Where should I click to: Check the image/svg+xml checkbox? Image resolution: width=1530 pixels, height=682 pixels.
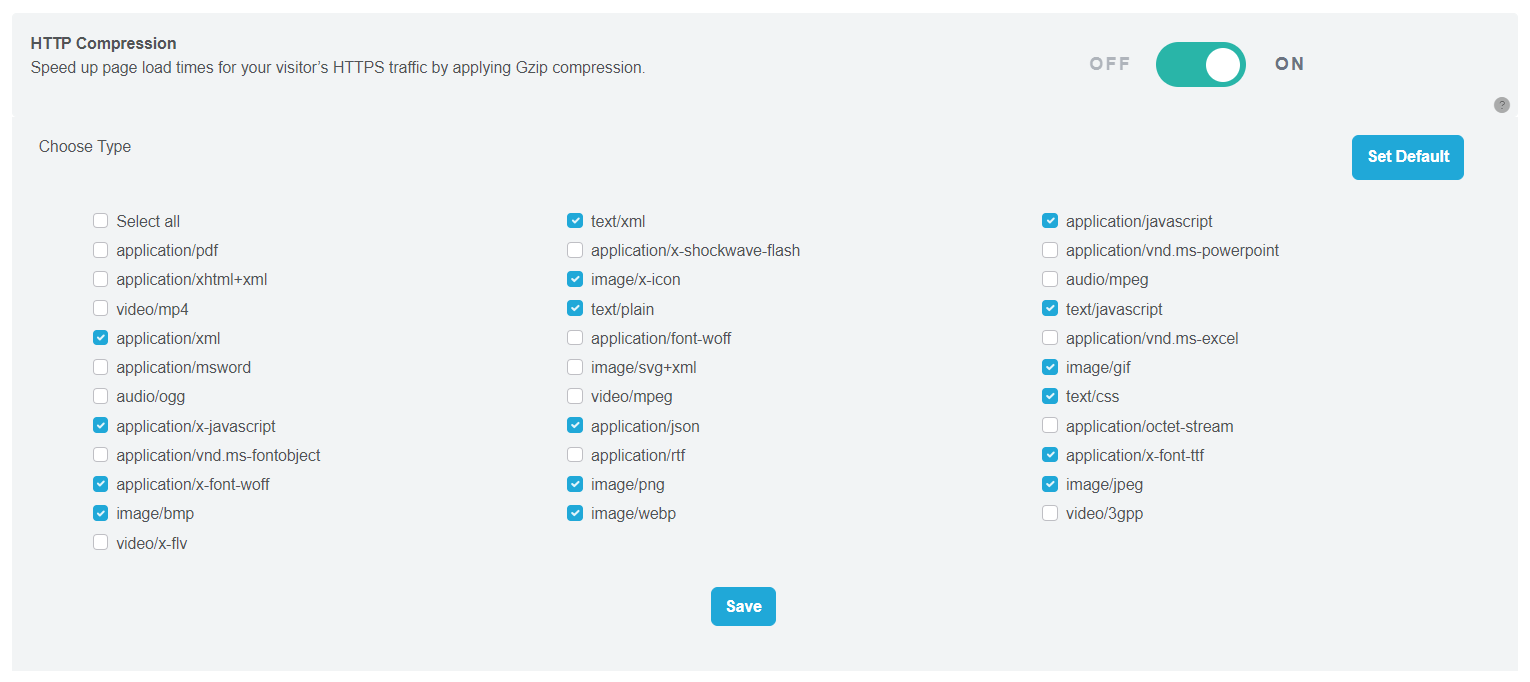(x=575, y=367)
